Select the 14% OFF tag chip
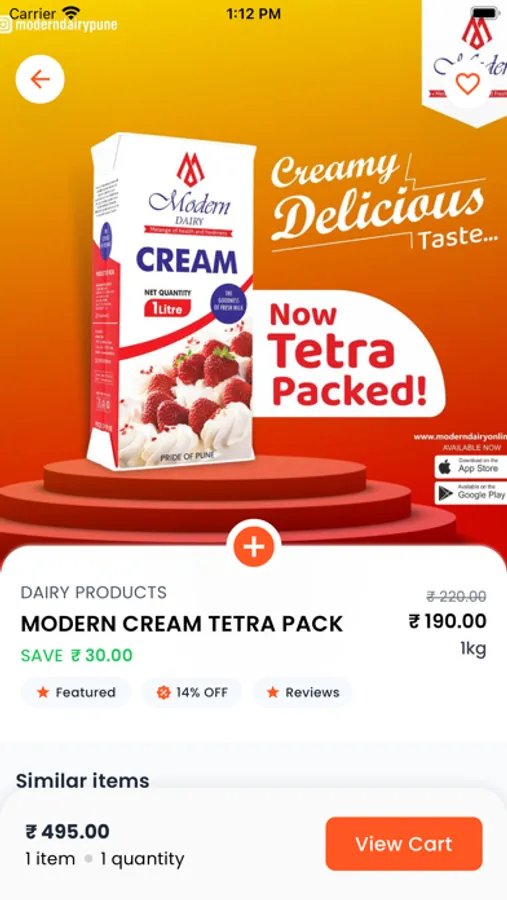 192,692
